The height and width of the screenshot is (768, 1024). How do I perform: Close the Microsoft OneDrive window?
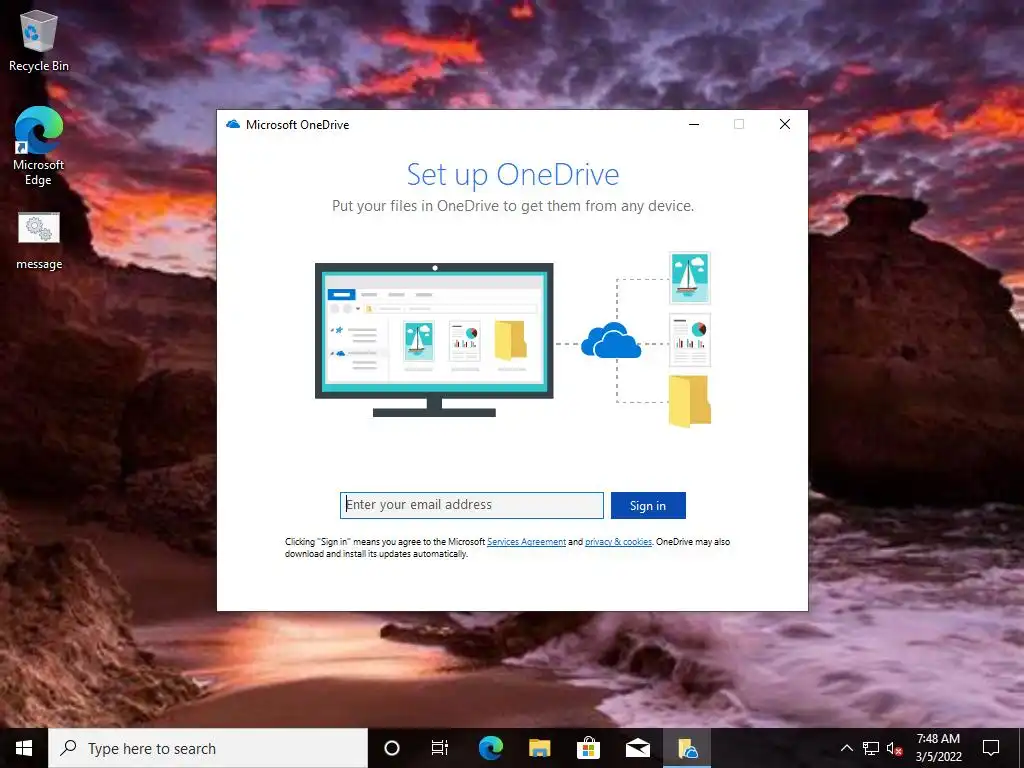785,124
